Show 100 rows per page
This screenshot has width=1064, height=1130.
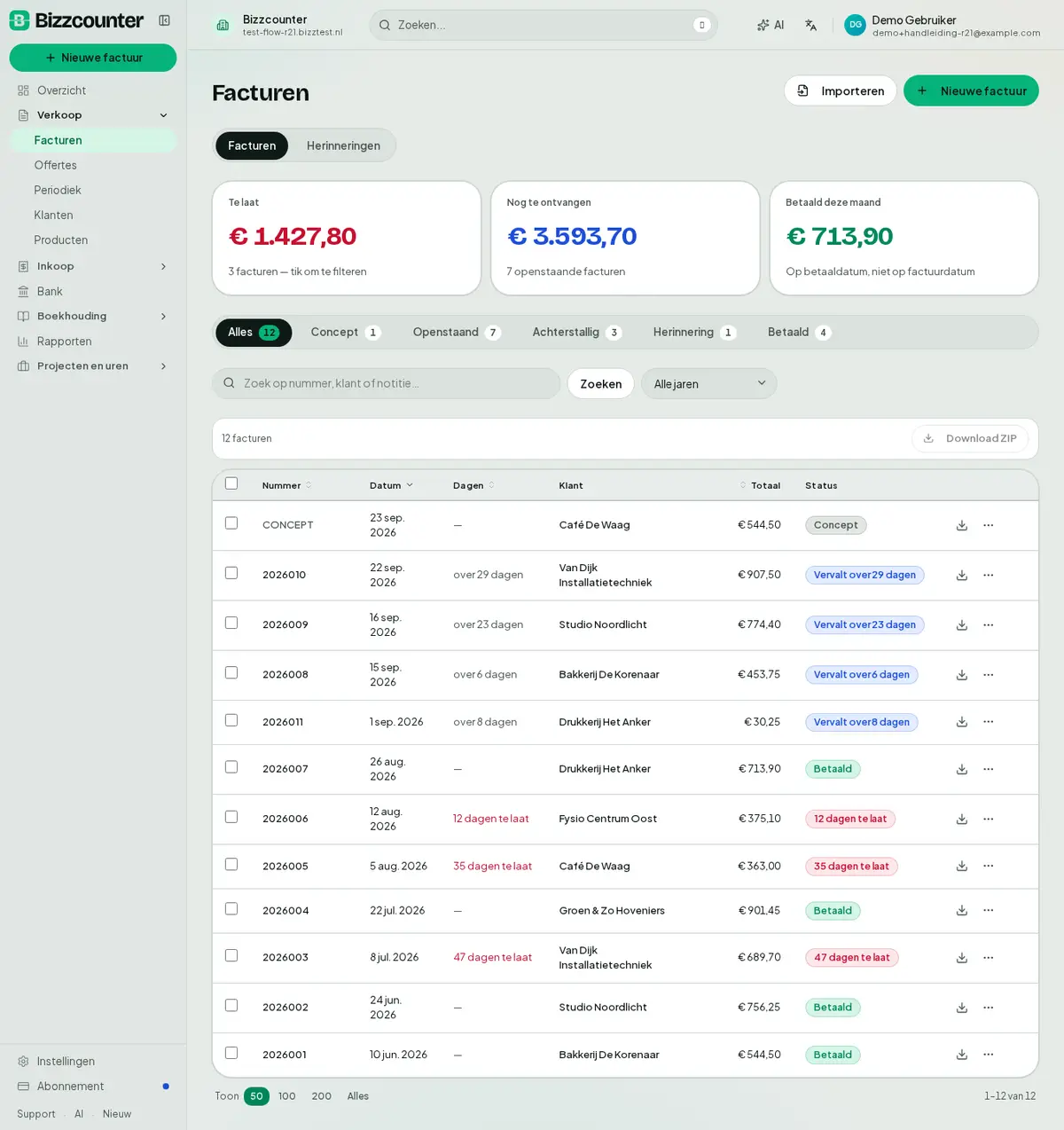click(x=286, y=1096)
